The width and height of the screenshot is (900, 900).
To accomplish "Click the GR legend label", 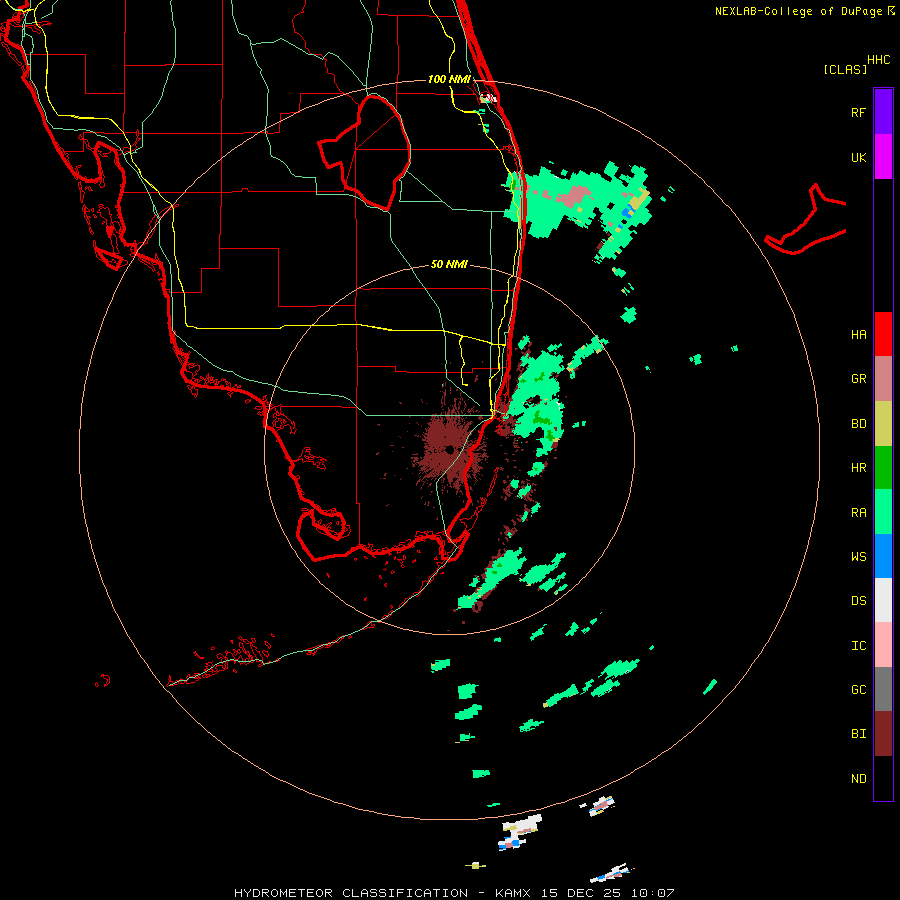I will [x=858, y=379].
